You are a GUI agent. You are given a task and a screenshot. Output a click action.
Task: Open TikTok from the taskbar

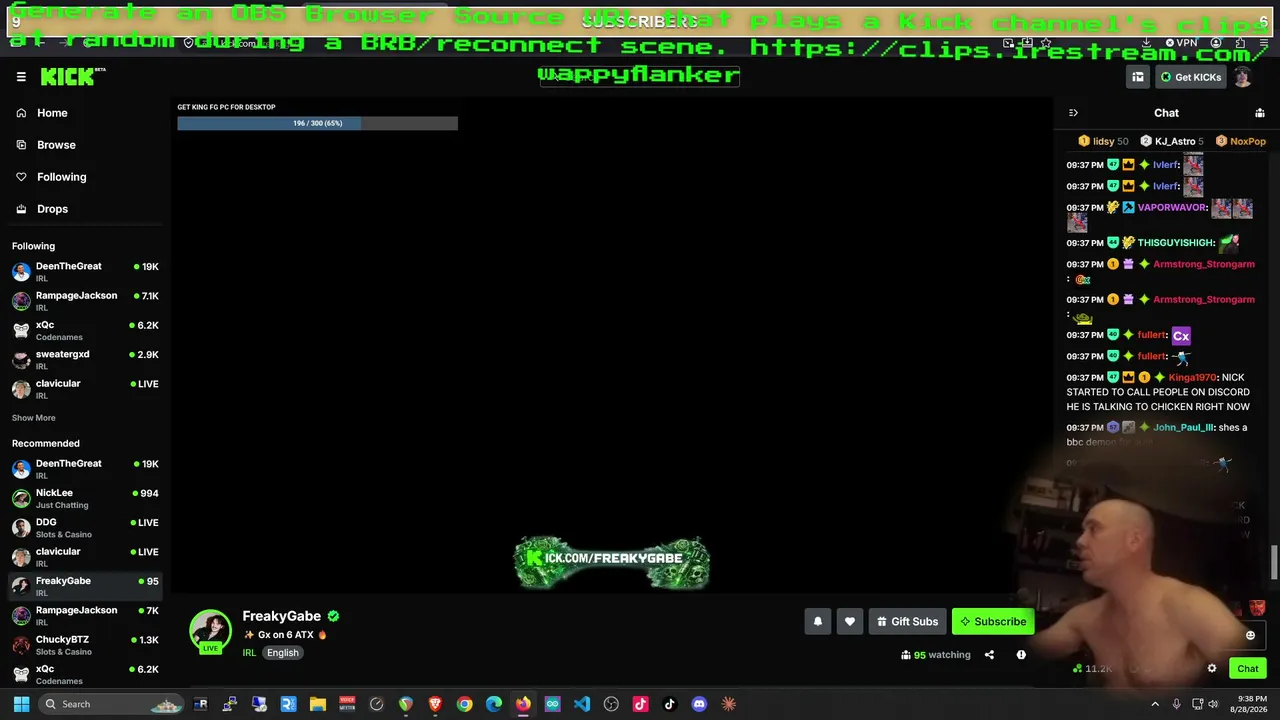(x=670, y=704)
